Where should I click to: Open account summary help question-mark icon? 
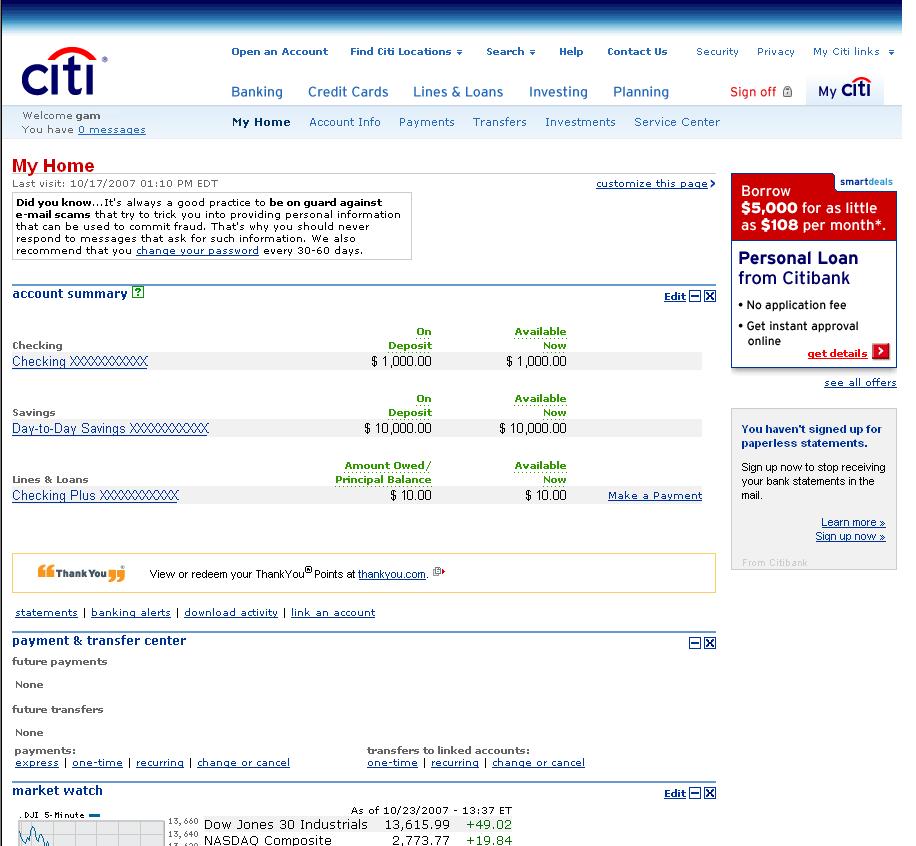pos(138,292)
